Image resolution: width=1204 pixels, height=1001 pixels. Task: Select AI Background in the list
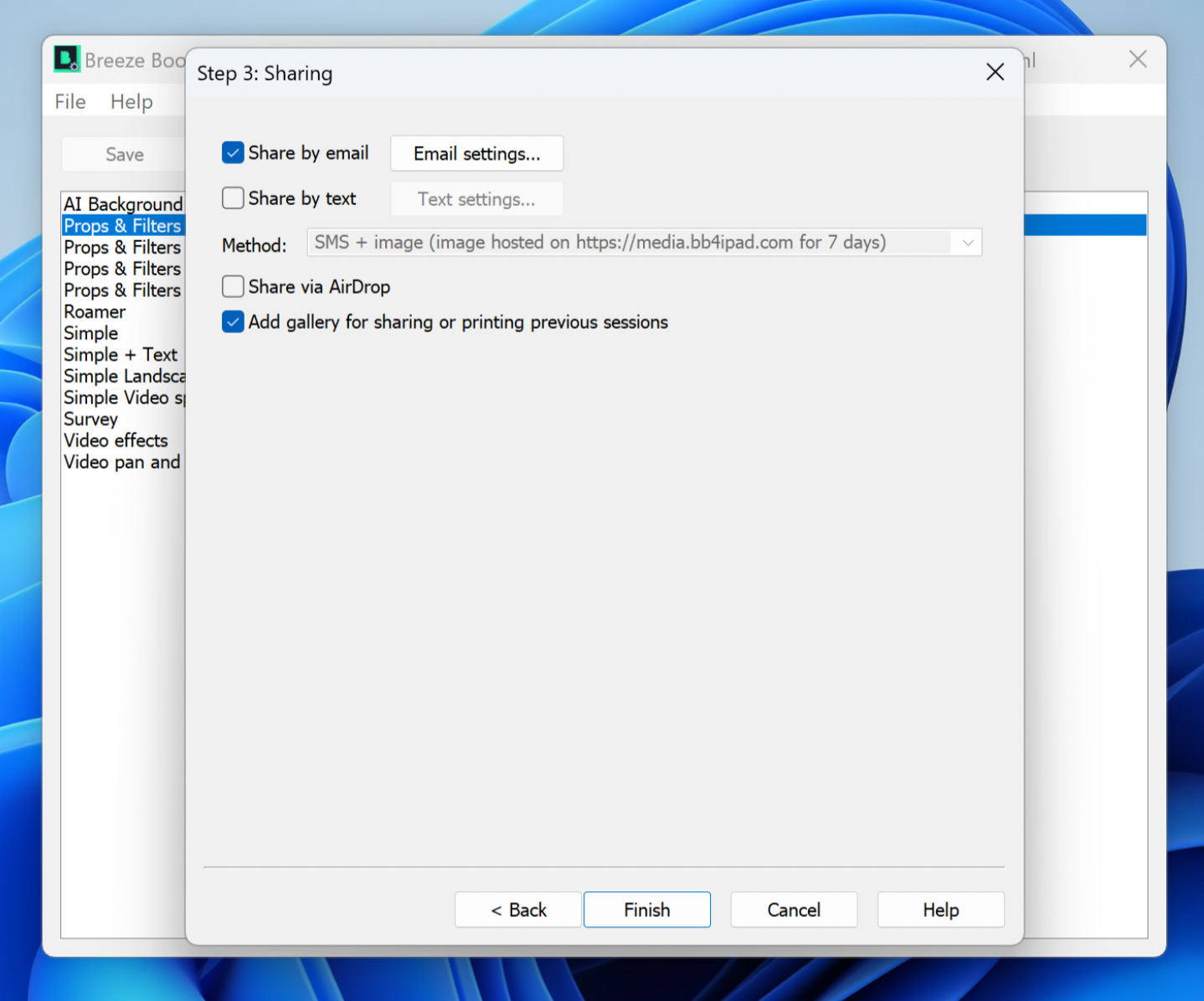(122, 204)
